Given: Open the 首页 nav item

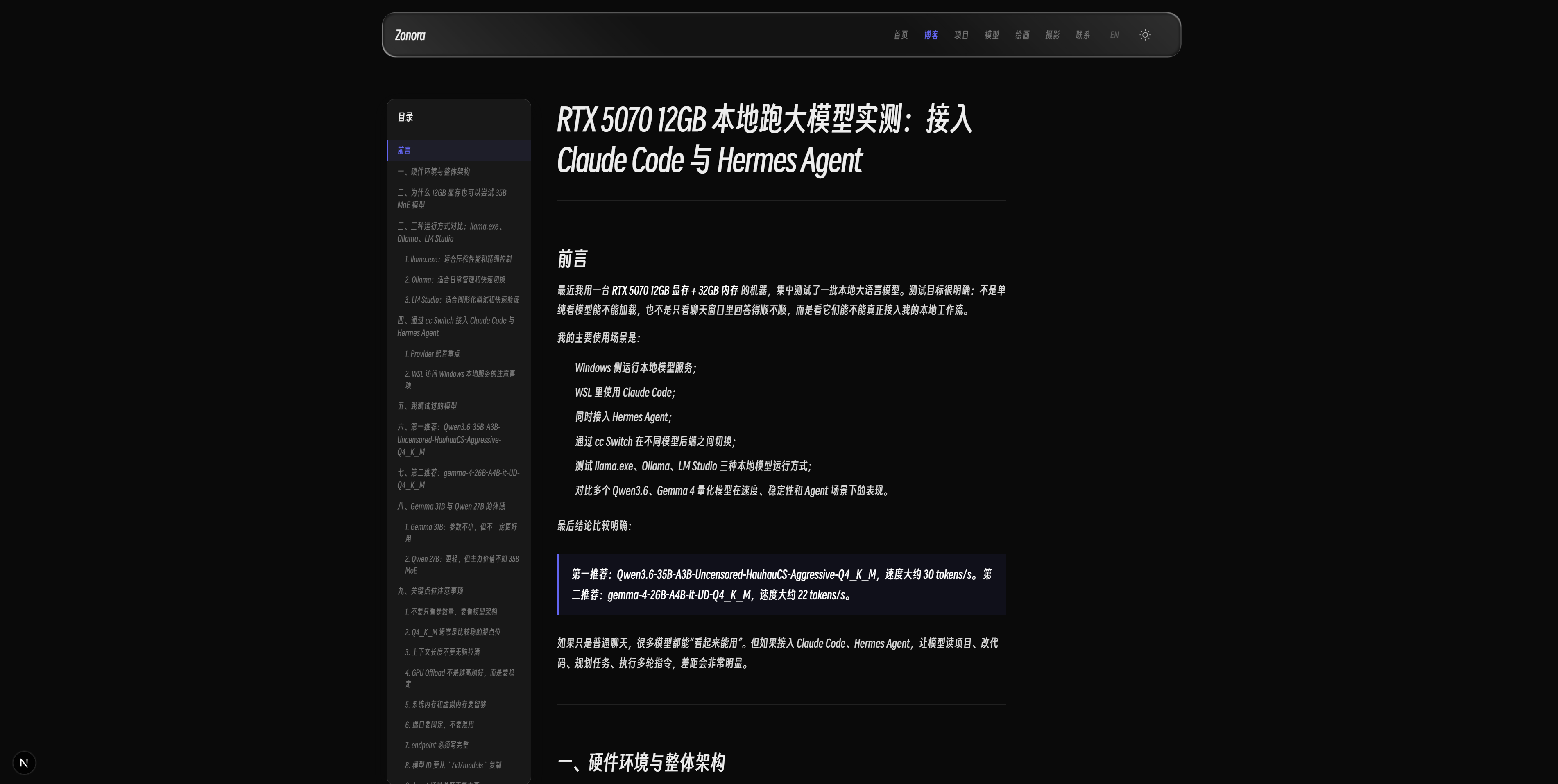Looking at the screenshot, I should point(901,35).
